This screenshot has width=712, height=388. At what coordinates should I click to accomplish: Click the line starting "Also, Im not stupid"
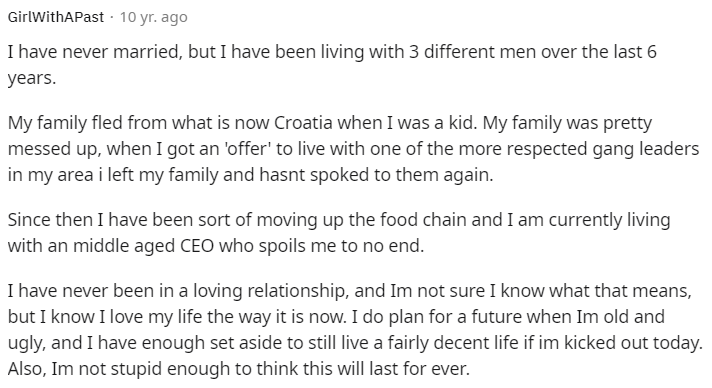238,368
